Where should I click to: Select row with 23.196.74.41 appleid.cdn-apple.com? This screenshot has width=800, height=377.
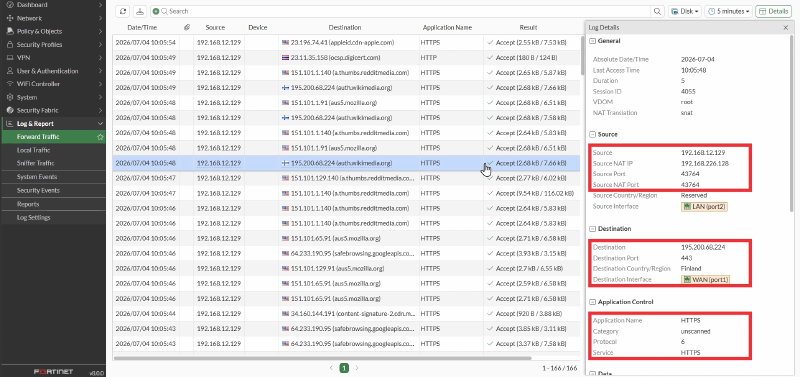[346, 42]
